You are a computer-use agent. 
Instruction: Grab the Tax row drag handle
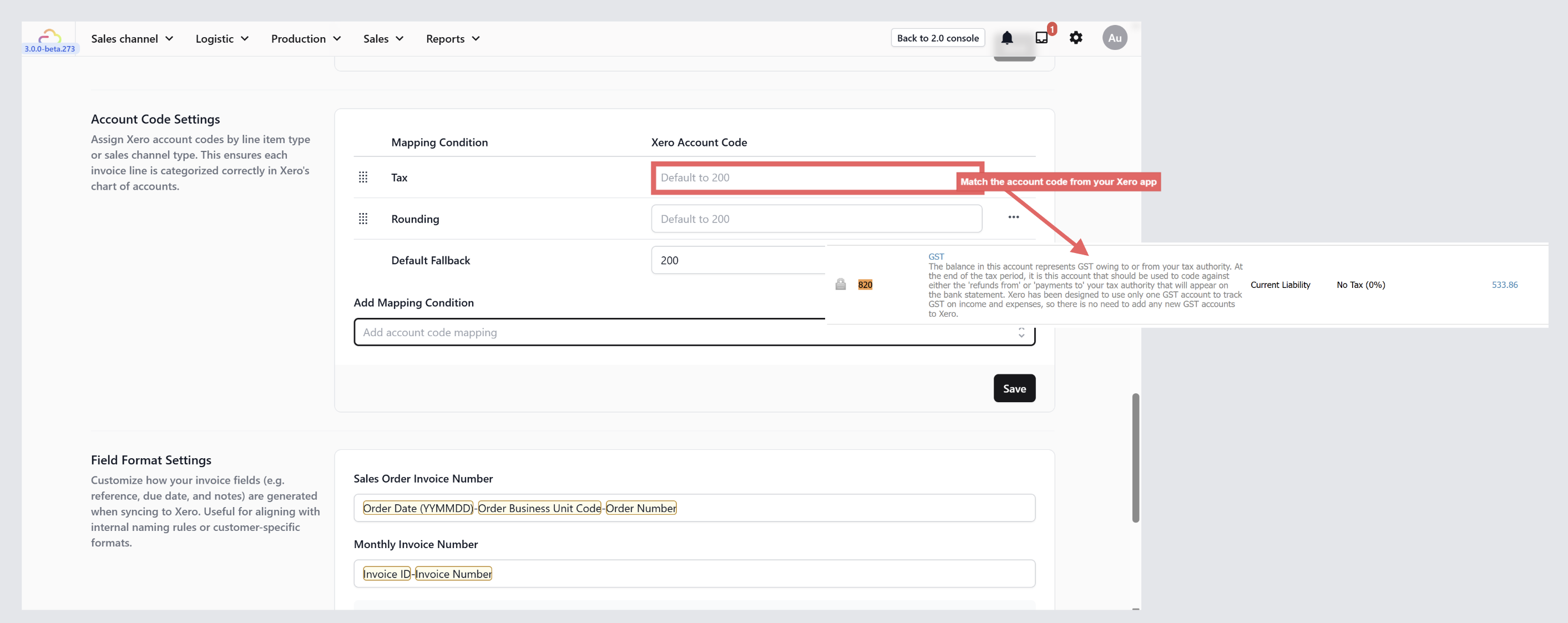click(363, 177)
